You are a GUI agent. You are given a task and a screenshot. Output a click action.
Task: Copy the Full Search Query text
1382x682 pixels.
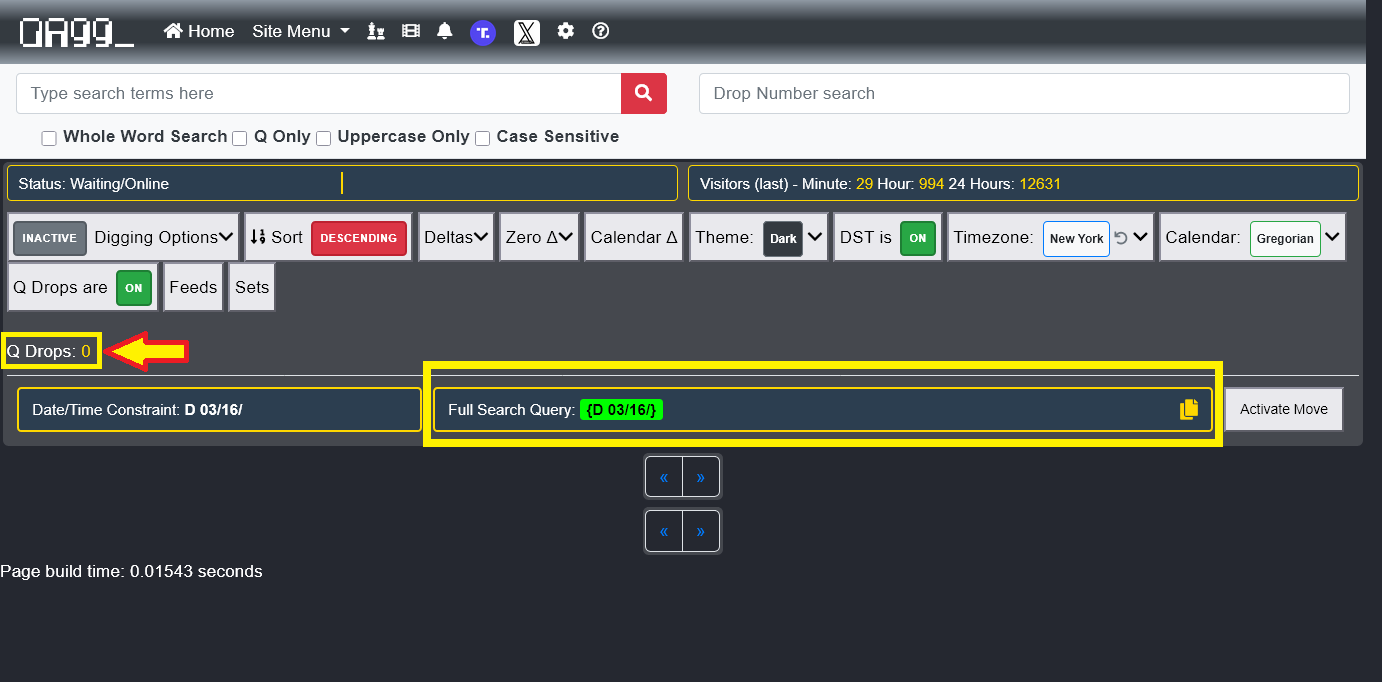(1188, 409)
